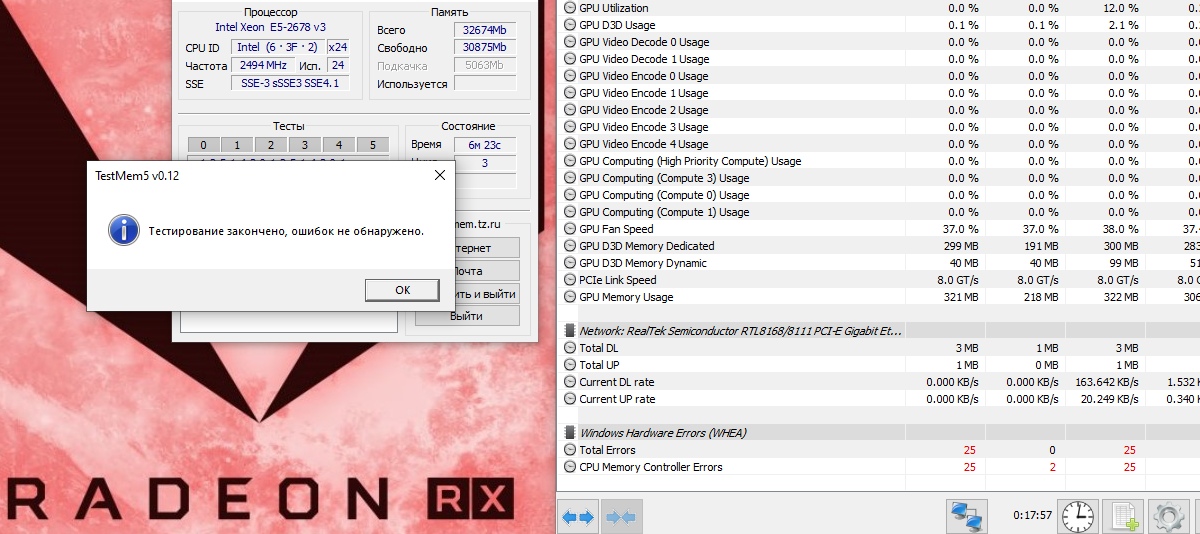
Task: Select the GPU Video Encode 1 Usage row
Action: tap(878, 93)
